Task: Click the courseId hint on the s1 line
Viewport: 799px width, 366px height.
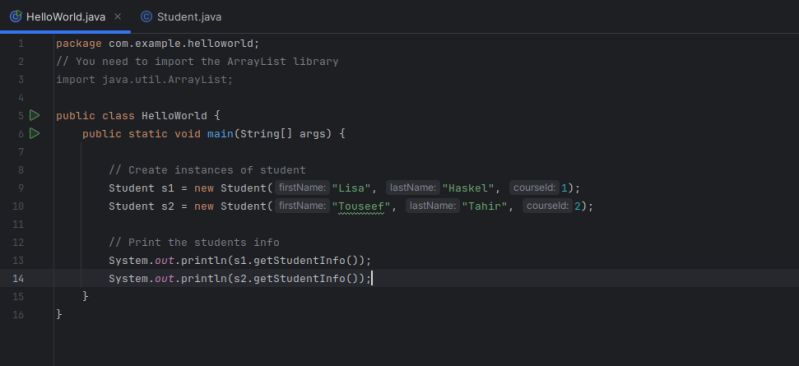Action: point(534,188)
